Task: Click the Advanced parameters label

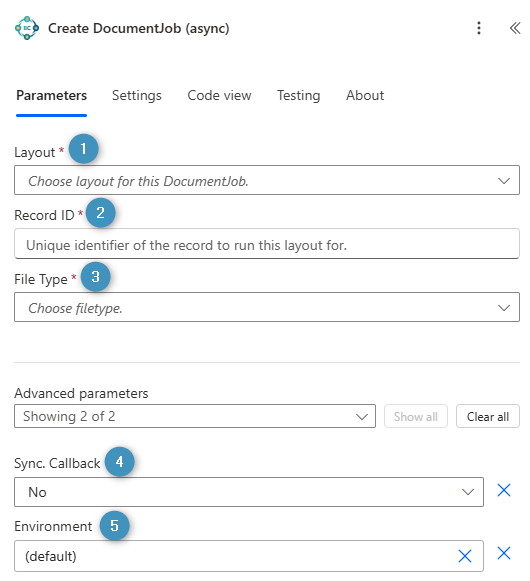Action: tap(81, 393)
